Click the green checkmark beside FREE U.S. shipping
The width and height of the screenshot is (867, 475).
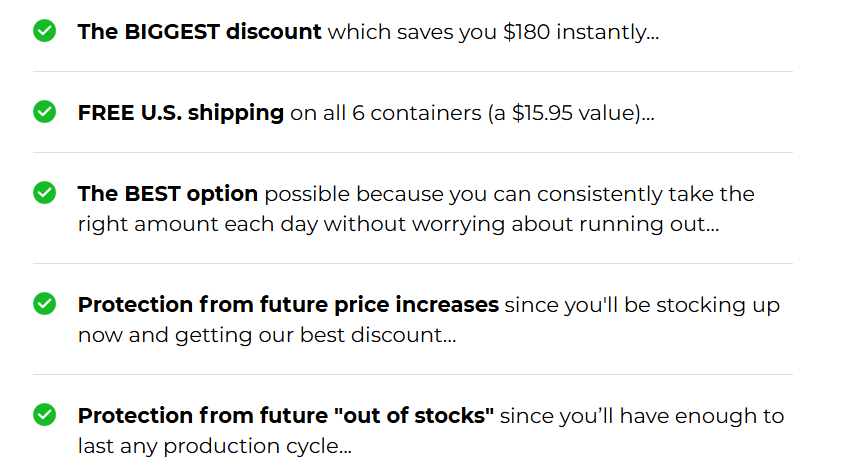click(44, 112)
